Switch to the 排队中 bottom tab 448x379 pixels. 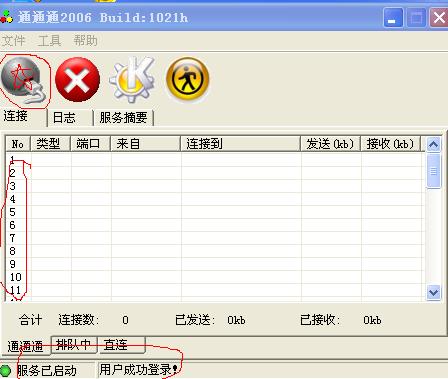pos(74,345)
